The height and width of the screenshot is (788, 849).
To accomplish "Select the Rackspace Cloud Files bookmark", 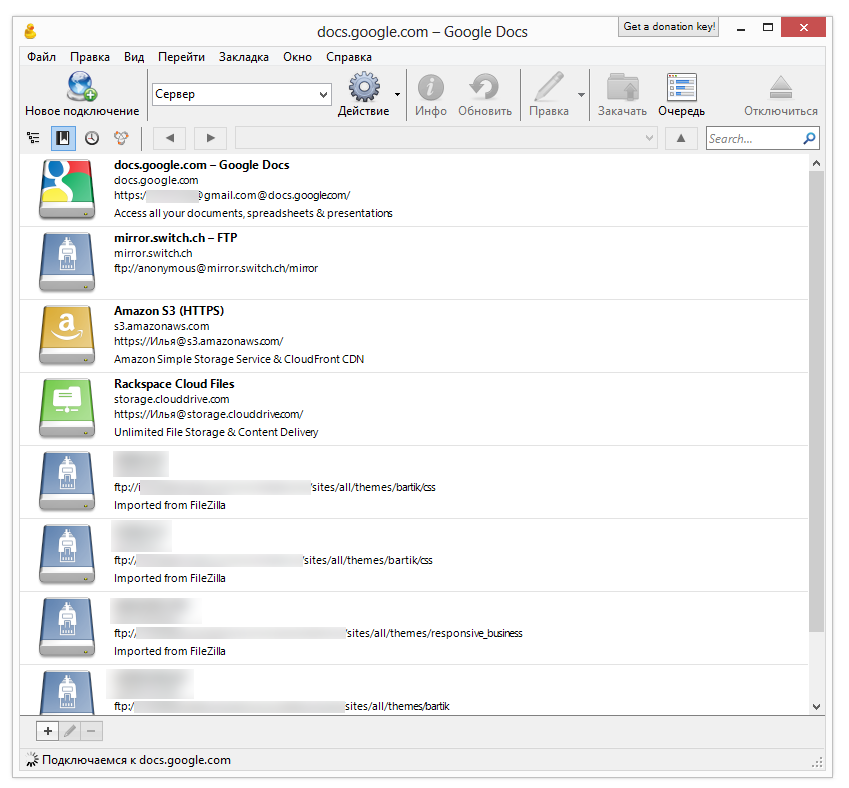I will pyautogui.click(x=414, y=409).
